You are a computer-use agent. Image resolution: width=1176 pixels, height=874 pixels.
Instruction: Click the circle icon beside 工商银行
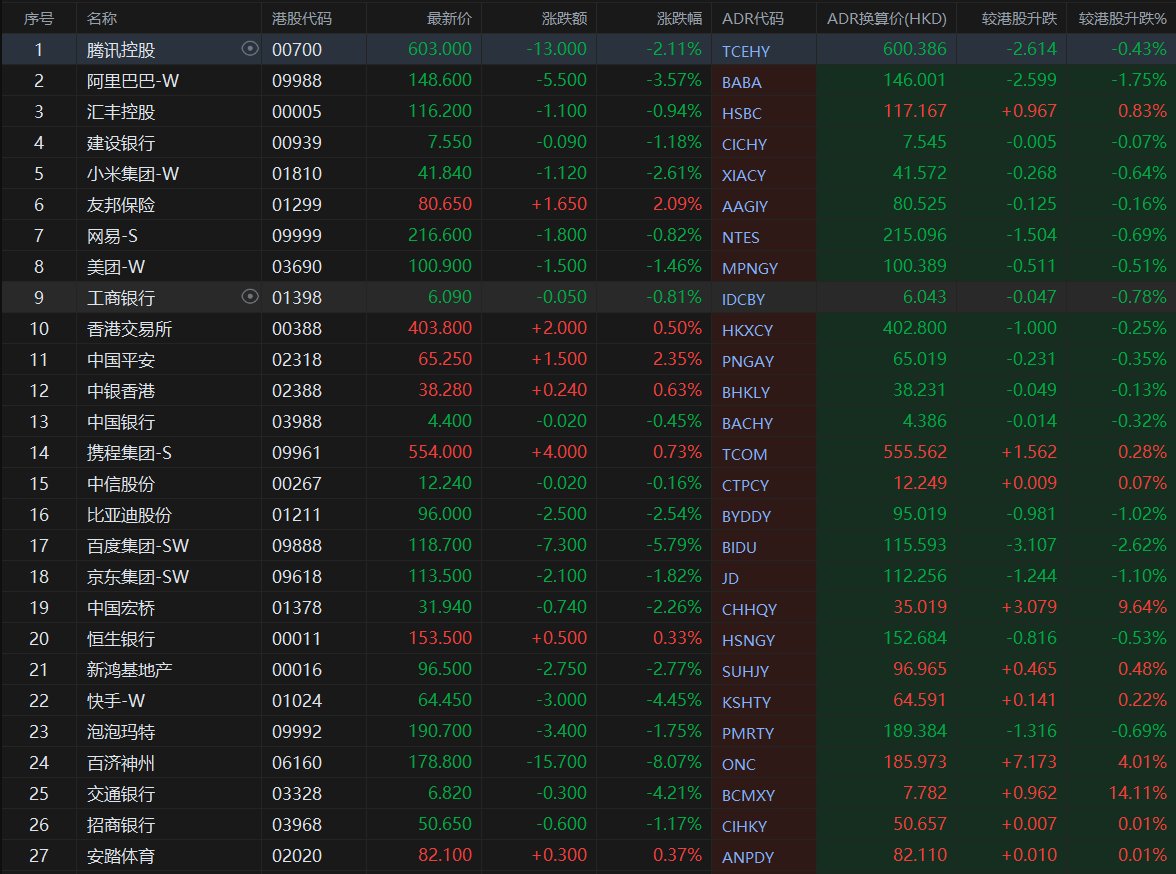(250, 297)
